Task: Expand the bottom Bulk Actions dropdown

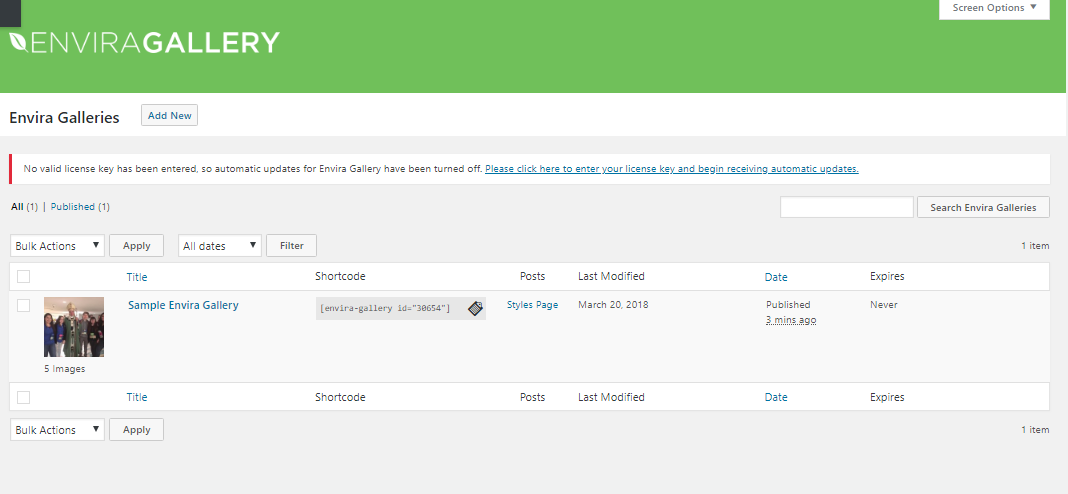Action: [57, 430]
